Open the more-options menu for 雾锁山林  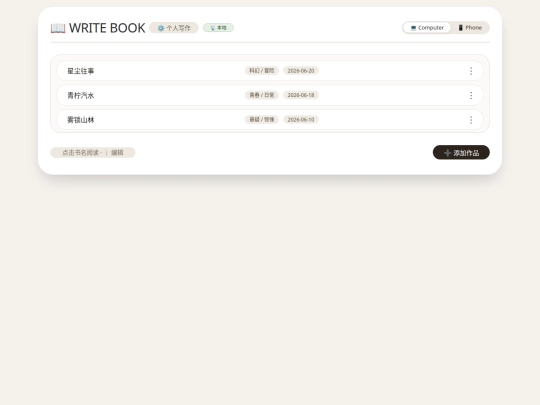coord(471,120)
